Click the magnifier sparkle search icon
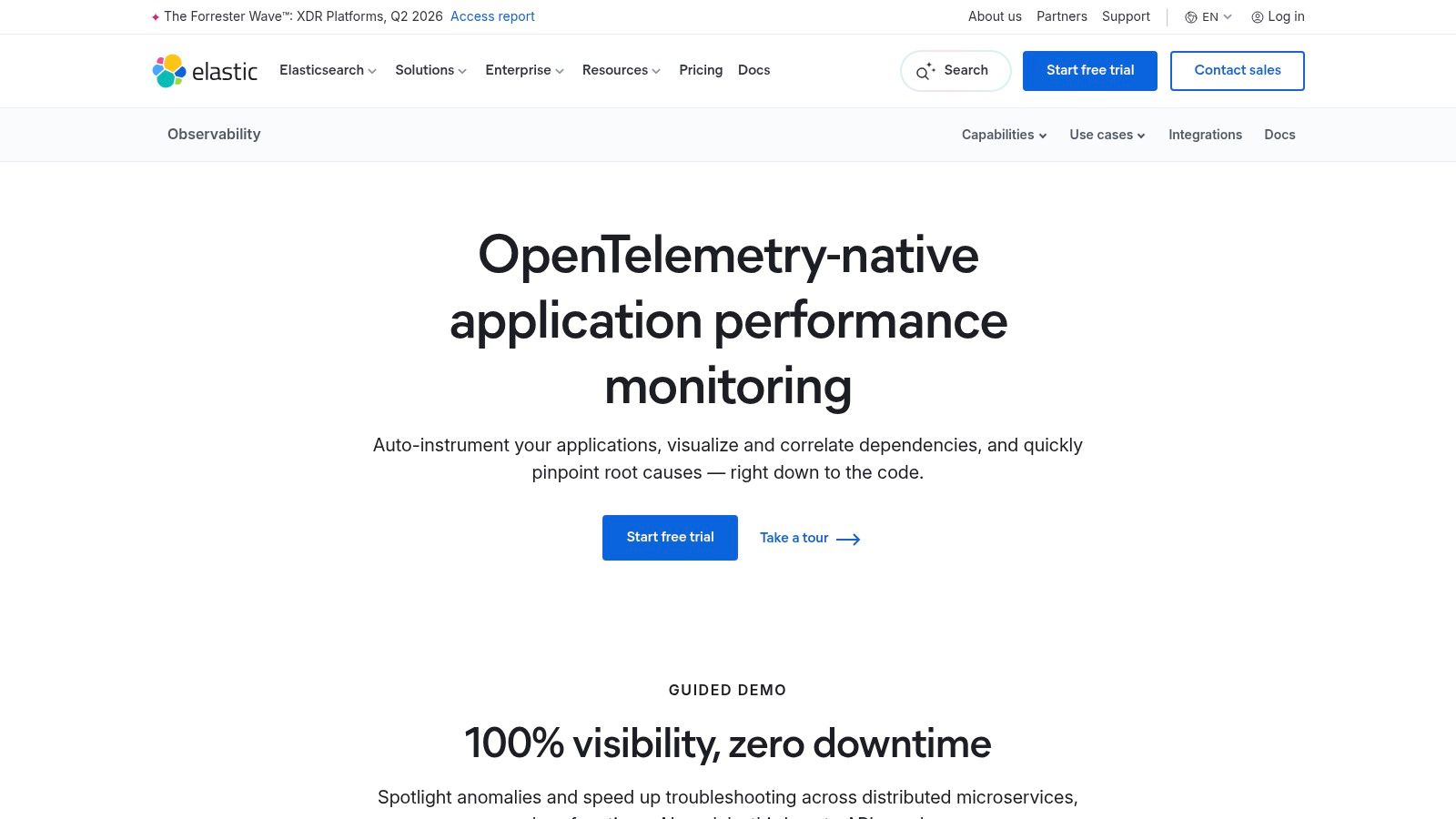This screenshot has height=819, width=1456. (925, 71)
